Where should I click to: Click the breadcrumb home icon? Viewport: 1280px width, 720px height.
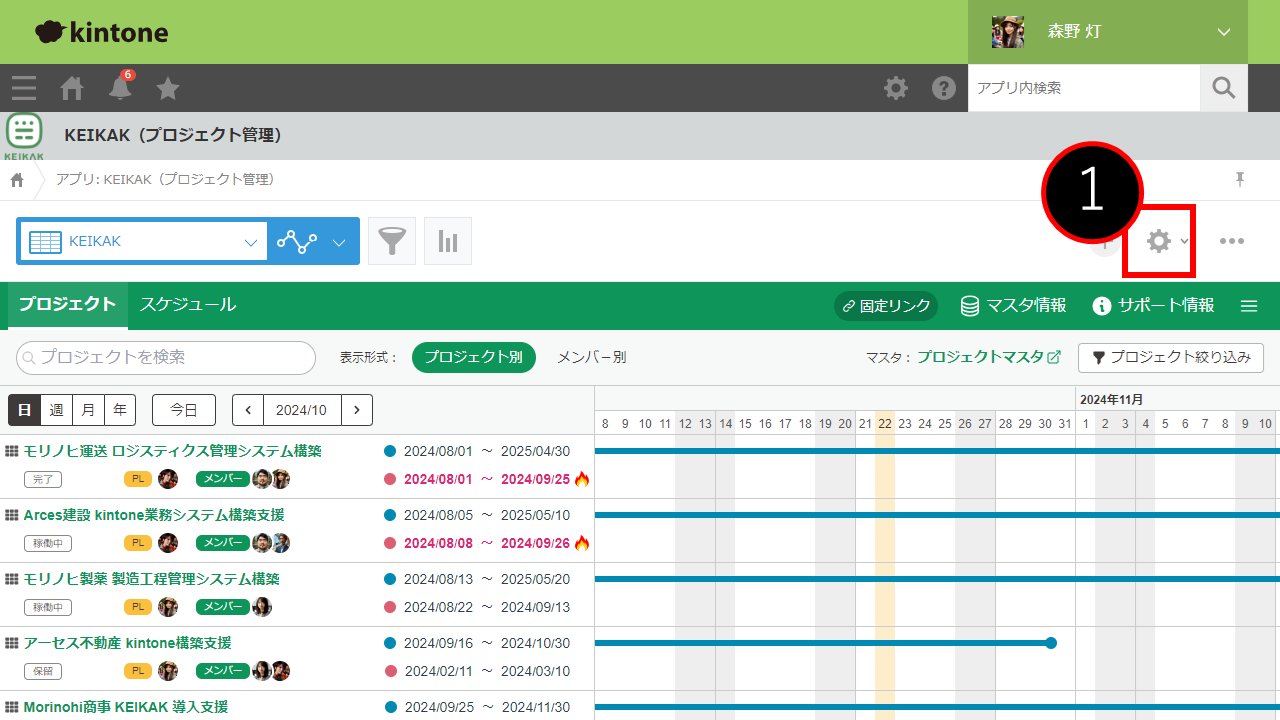(17, 180)
